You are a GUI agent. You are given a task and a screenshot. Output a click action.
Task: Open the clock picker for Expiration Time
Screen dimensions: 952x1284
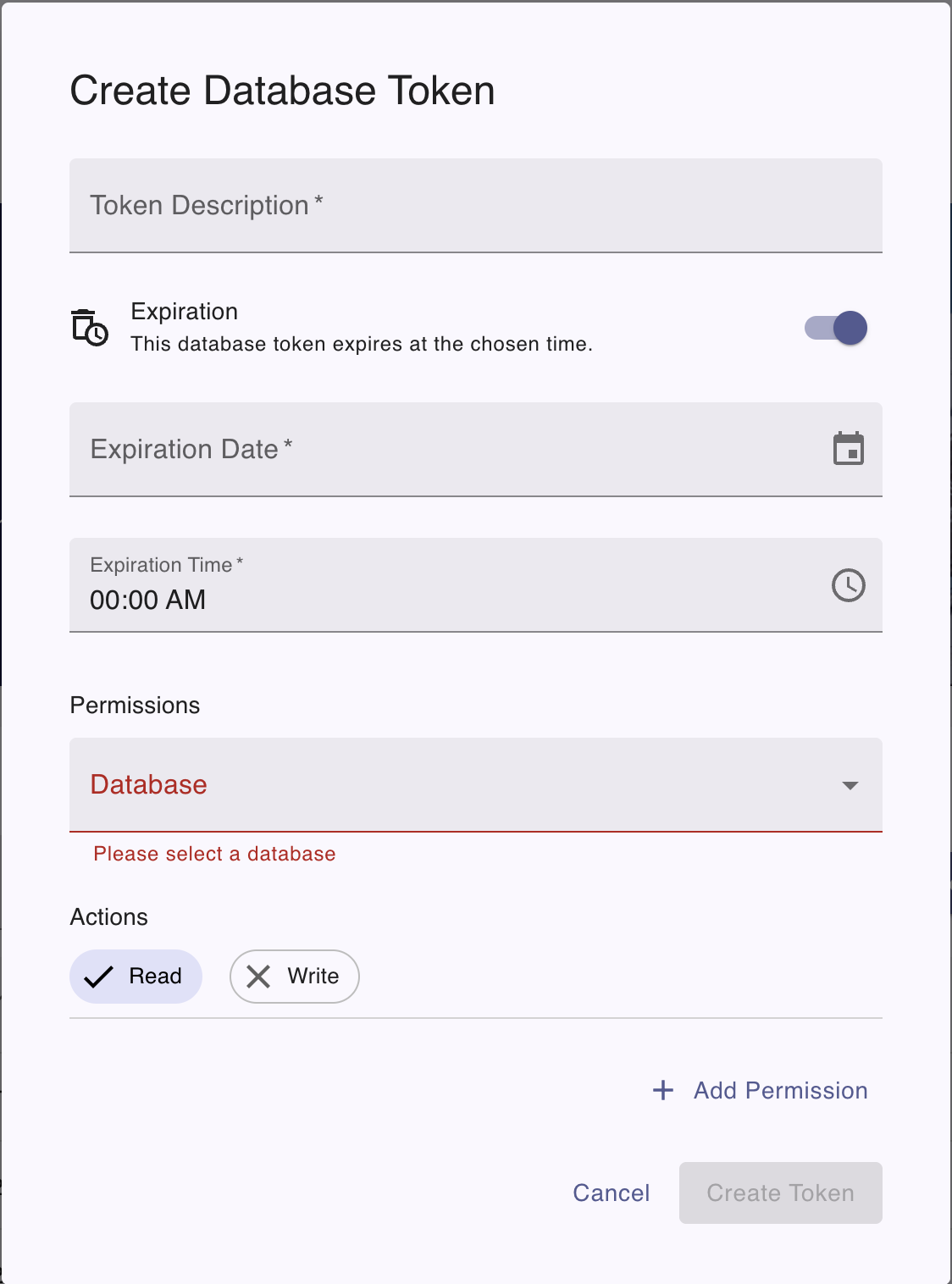click(849, 584)
